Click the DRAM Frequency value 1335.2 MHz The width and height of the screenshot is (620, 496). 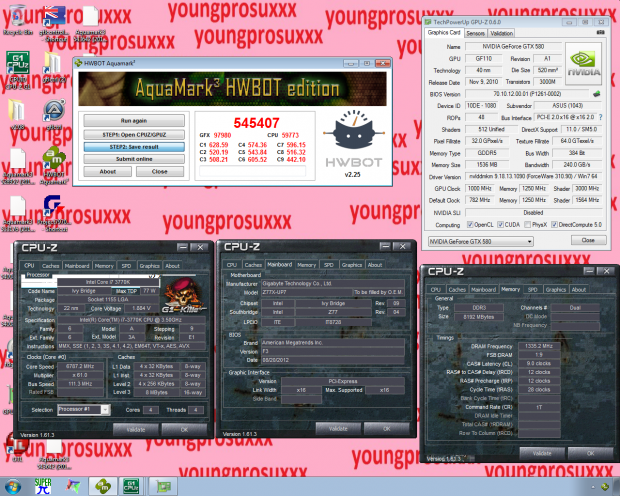pos(539,346)
